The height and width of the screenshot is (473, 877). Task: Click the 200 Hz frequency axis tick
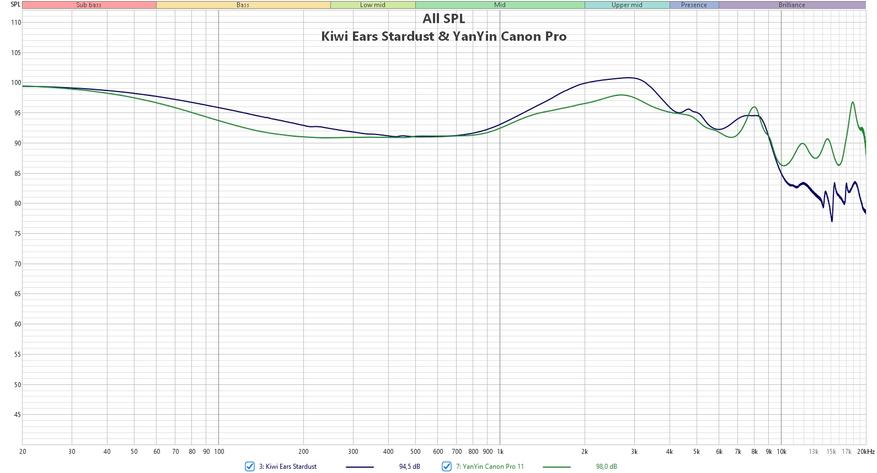[x=303, y=451]
